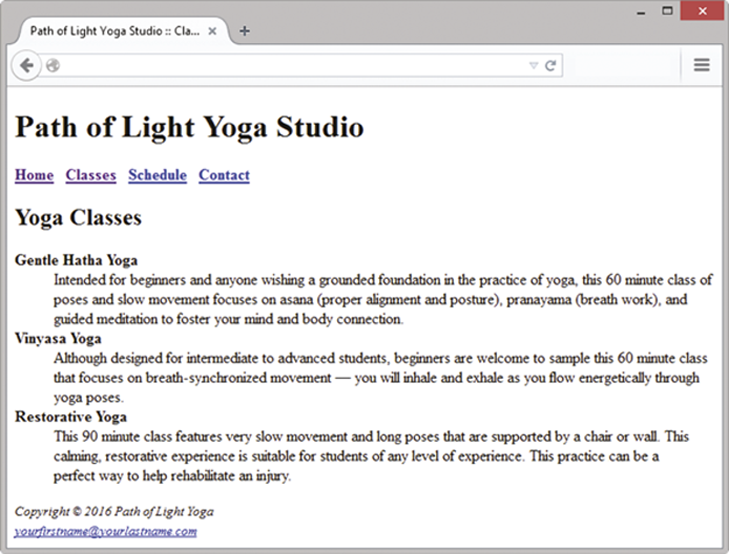Select the Path of Light Yoga Studio tab
The height and width of the screenshot is (554, 729).
coord(123,31)
